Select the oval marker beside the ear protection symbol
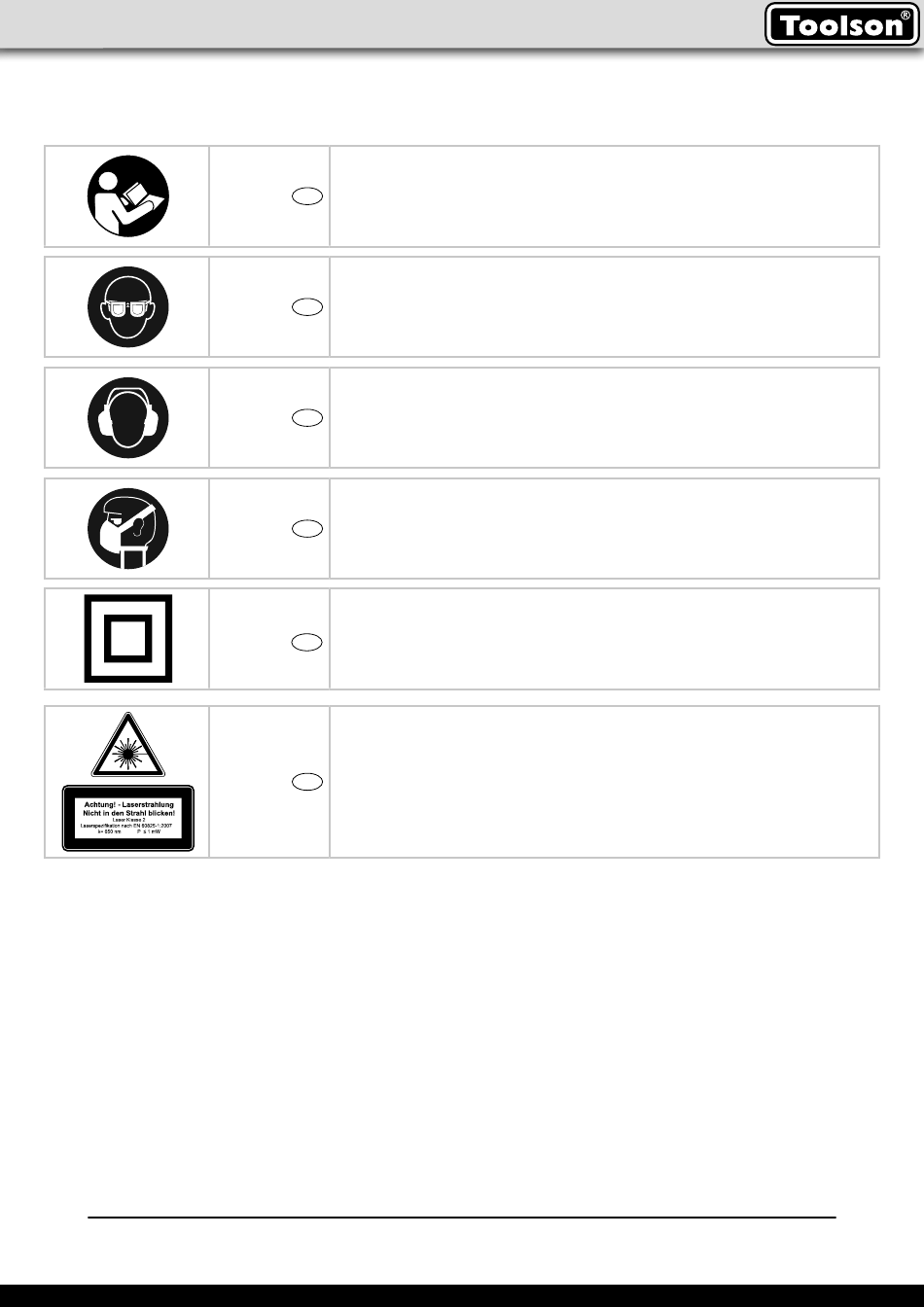Image resolution: width=924 pixels, height=1307 pixels. pos(306,417)
